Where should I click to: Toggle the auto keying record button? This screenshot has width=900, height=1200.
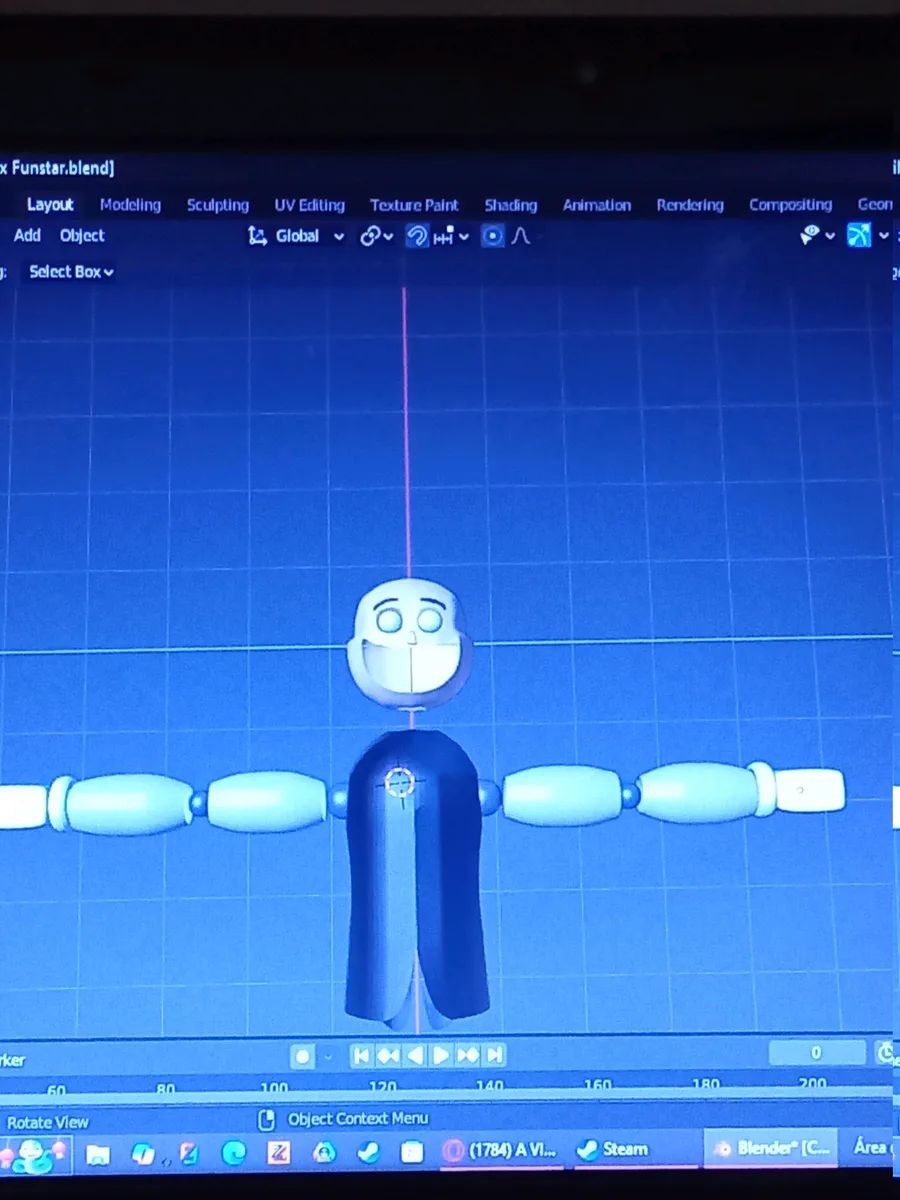pos(302,1056)
